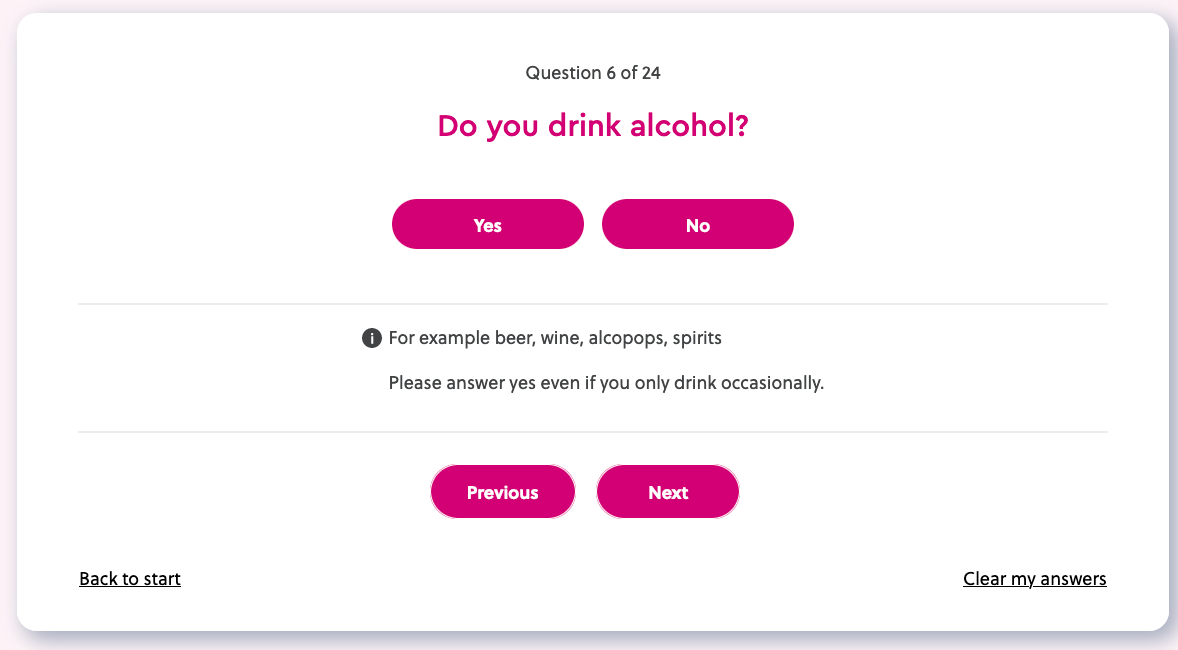This screenshot has height=650, width=1178.
Task: Restart the quiz via Back to start
Action: click(130, 579)
